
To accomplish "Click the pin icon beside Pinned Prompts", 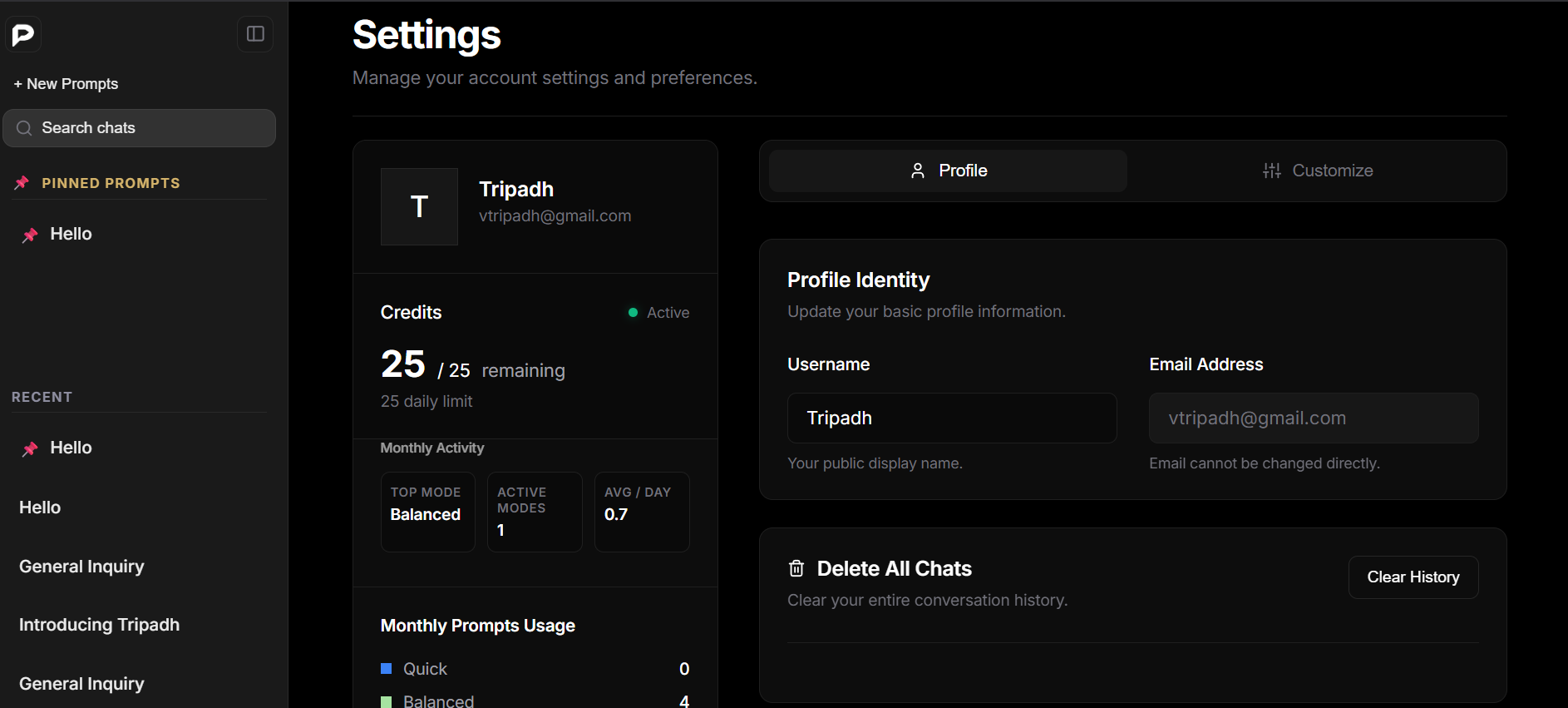I will click(22, 183).
